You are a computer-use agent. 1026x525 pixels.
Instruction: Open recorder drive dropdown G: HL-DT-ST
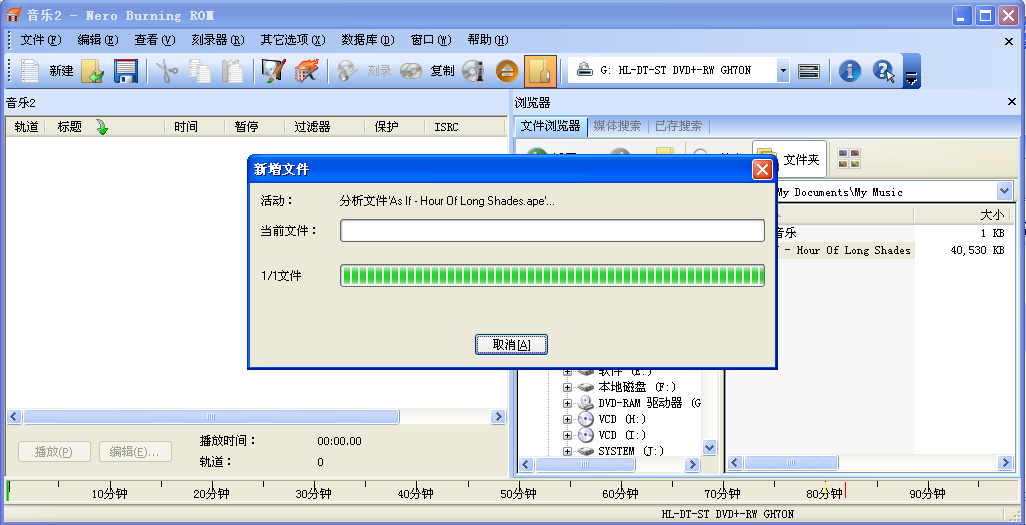pos(783,71)
